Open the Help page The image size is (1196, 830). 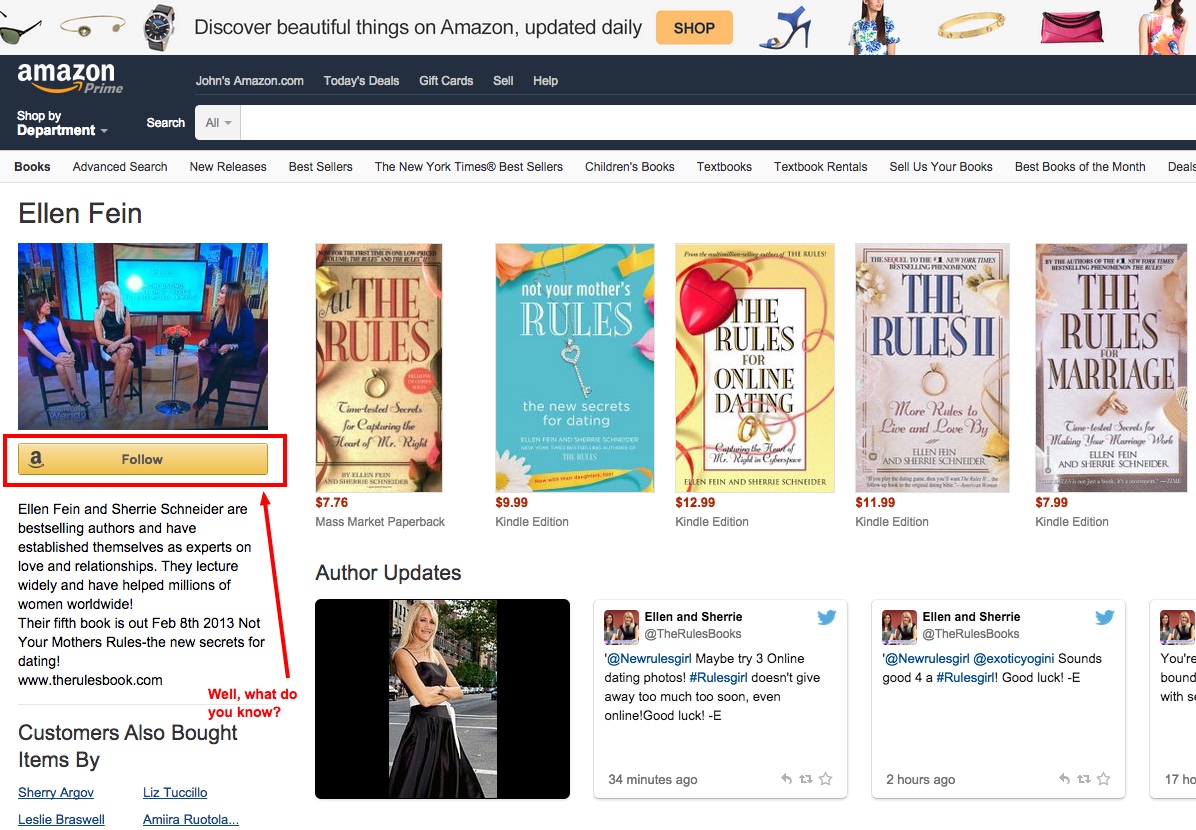[x=545, y=81]
